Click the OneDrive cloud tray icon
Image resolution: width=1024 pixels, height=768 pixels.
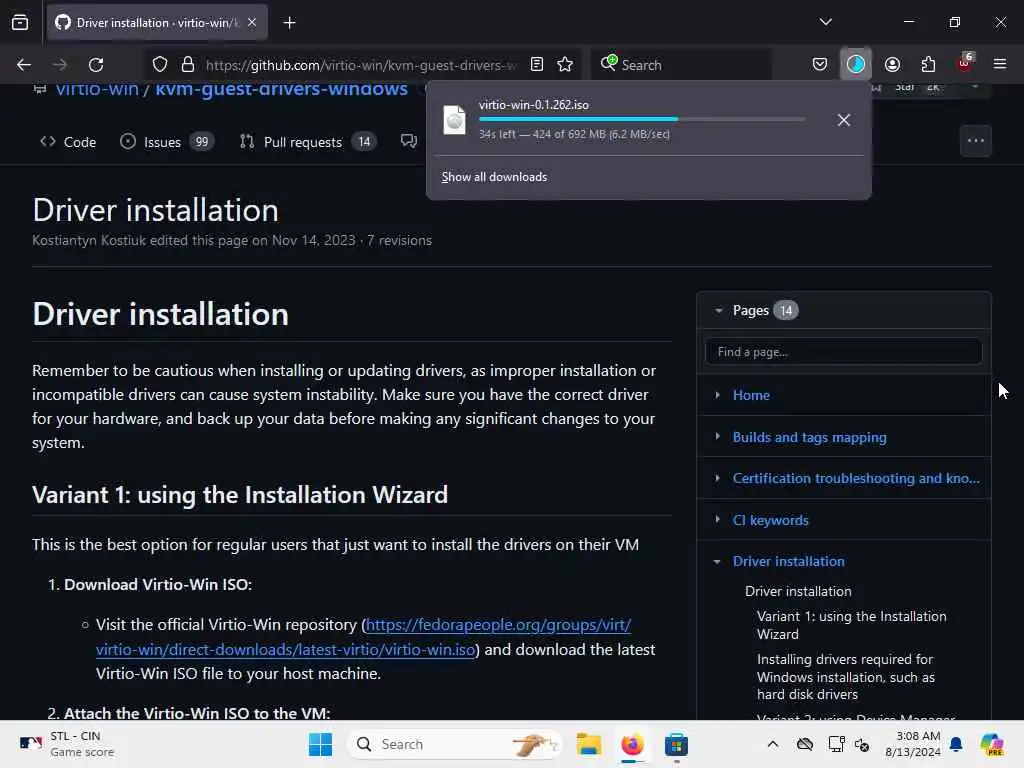(805, 744)
